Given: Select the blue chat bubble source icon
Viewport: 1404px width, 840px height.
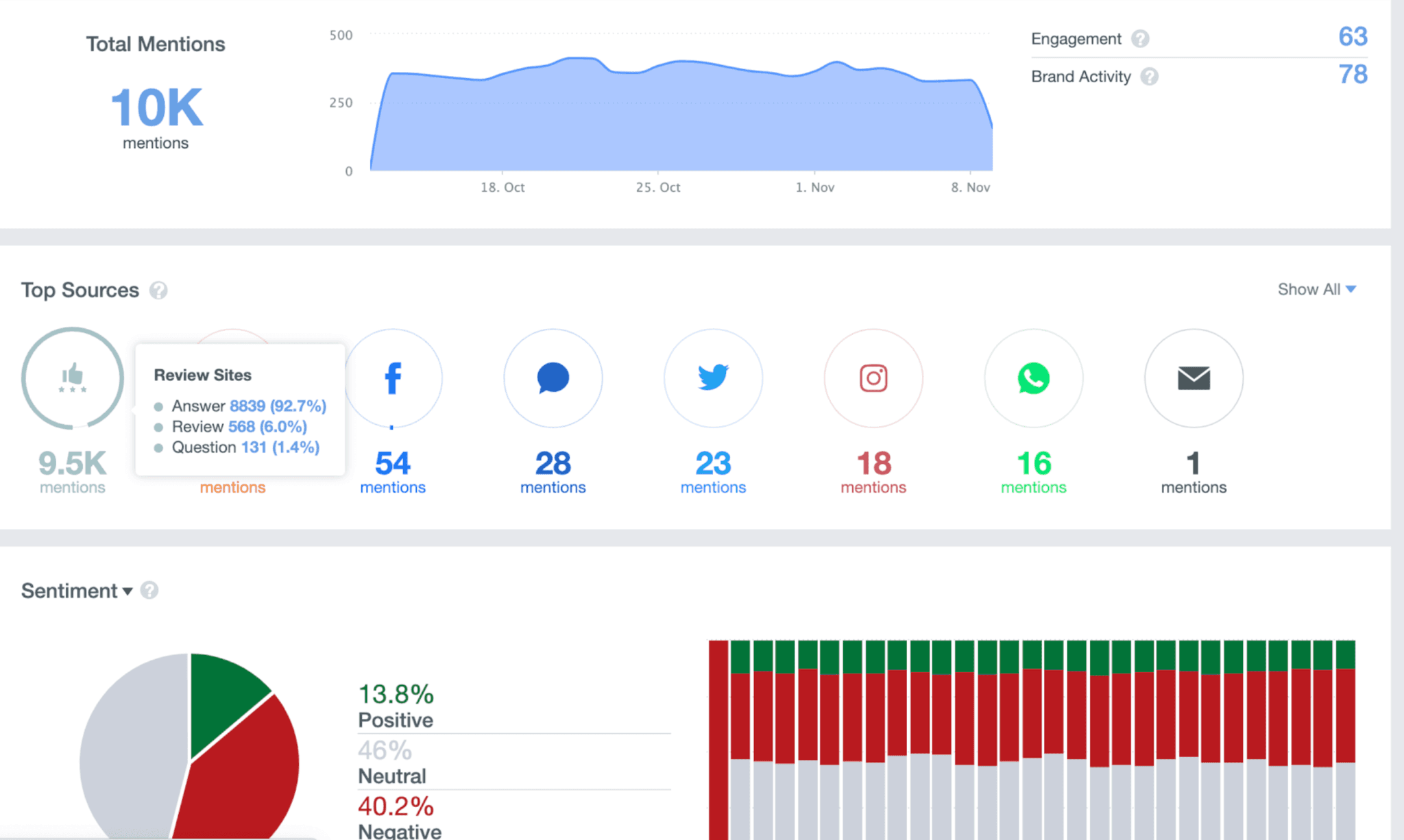Looking at the screenshot, I should click(x=553, y=378).
